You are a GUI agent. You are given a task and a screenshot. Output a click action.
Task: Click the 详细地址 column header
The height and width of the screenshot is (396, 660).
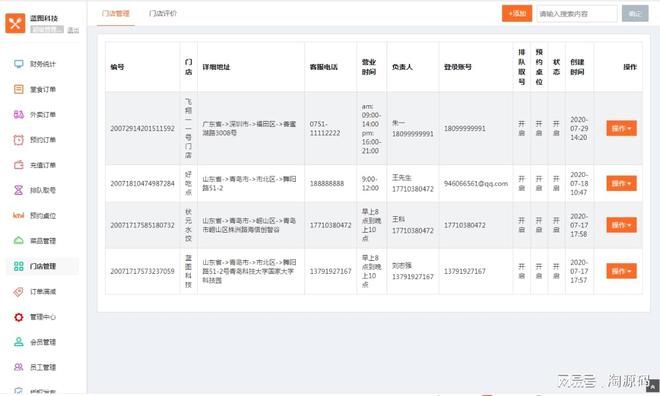216,67
